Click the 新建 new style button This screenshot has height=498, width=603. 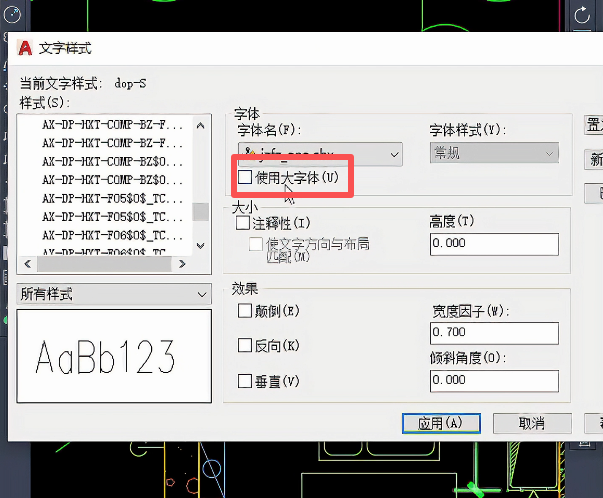[594, 159]
